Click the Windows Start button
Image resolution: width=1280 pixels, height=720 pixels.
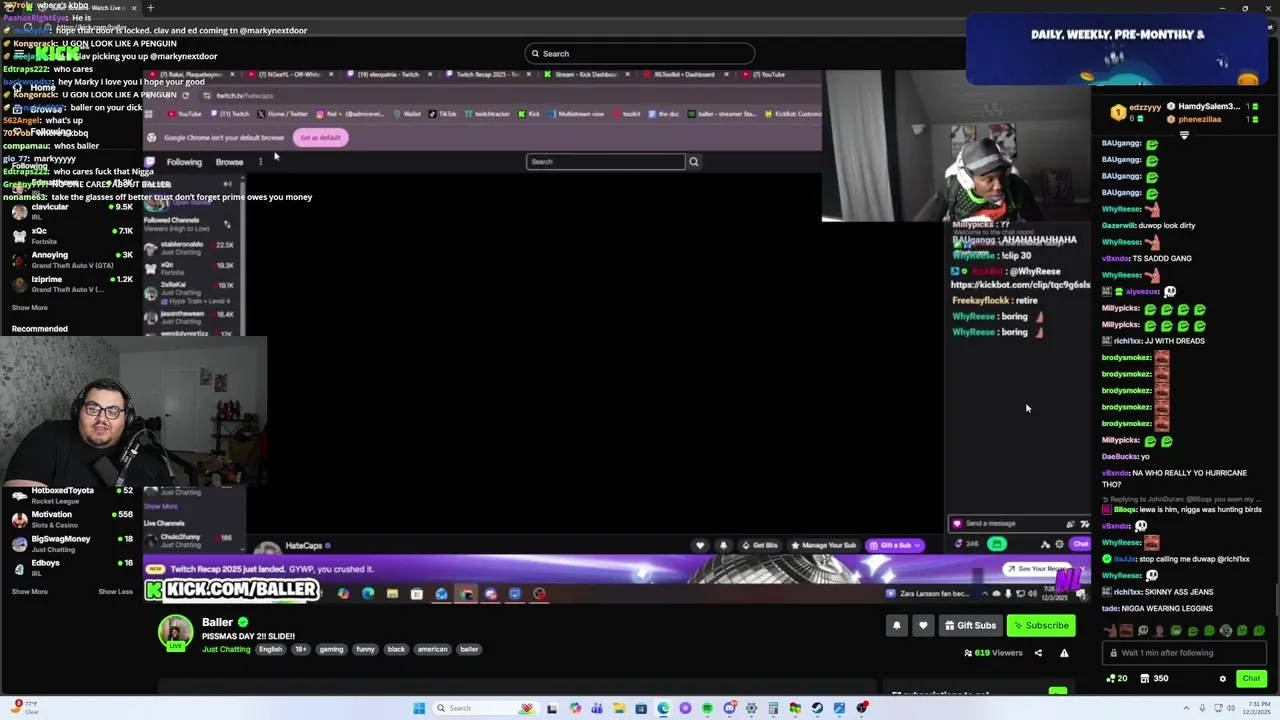pyautogui.click(x=419, y=708)
